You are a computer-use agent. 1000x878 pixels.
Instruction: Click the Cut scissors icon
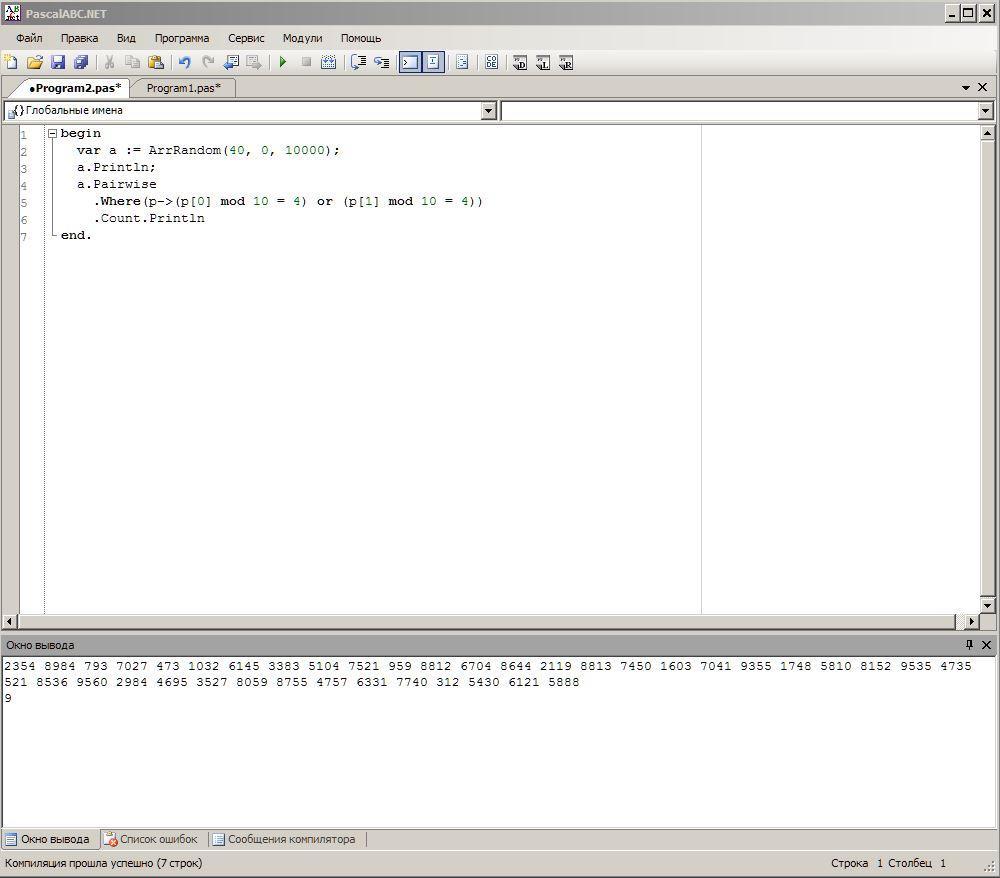coord(110,62)
